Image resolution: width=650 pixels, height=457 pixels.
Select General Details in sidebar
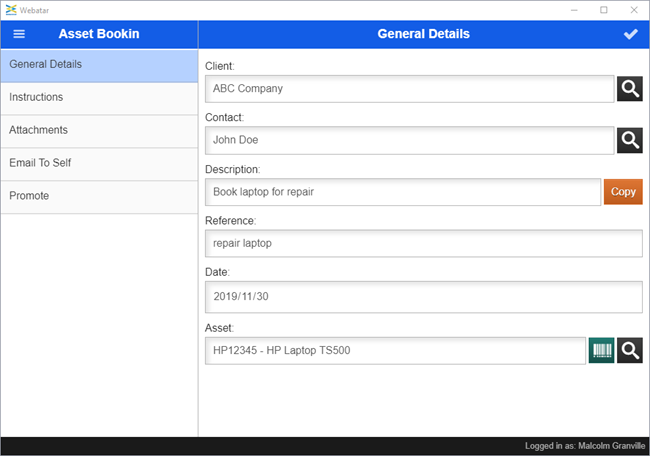point(99,65)
